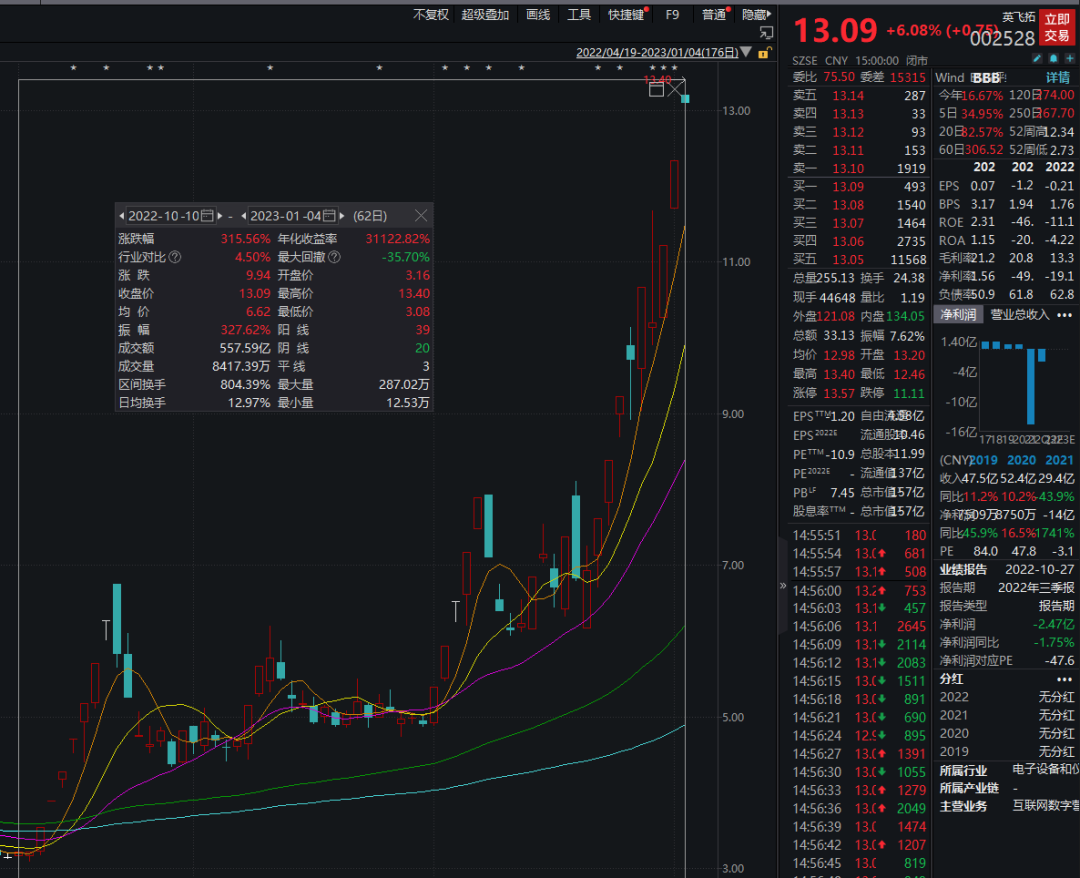Toggle the 不复权 price adjustment mode
The image size is (1080, 878).
[430, 14]
